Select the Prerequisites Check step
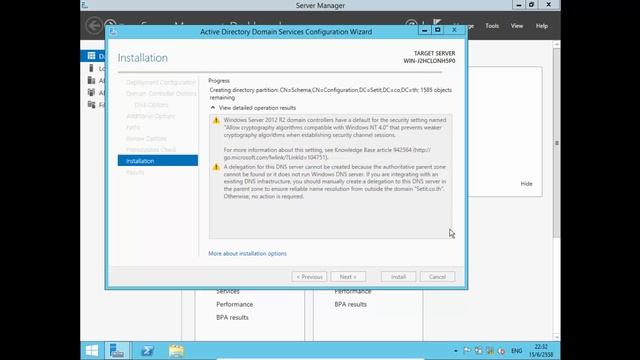Viewport: 640px width, 360px height. 151,150
